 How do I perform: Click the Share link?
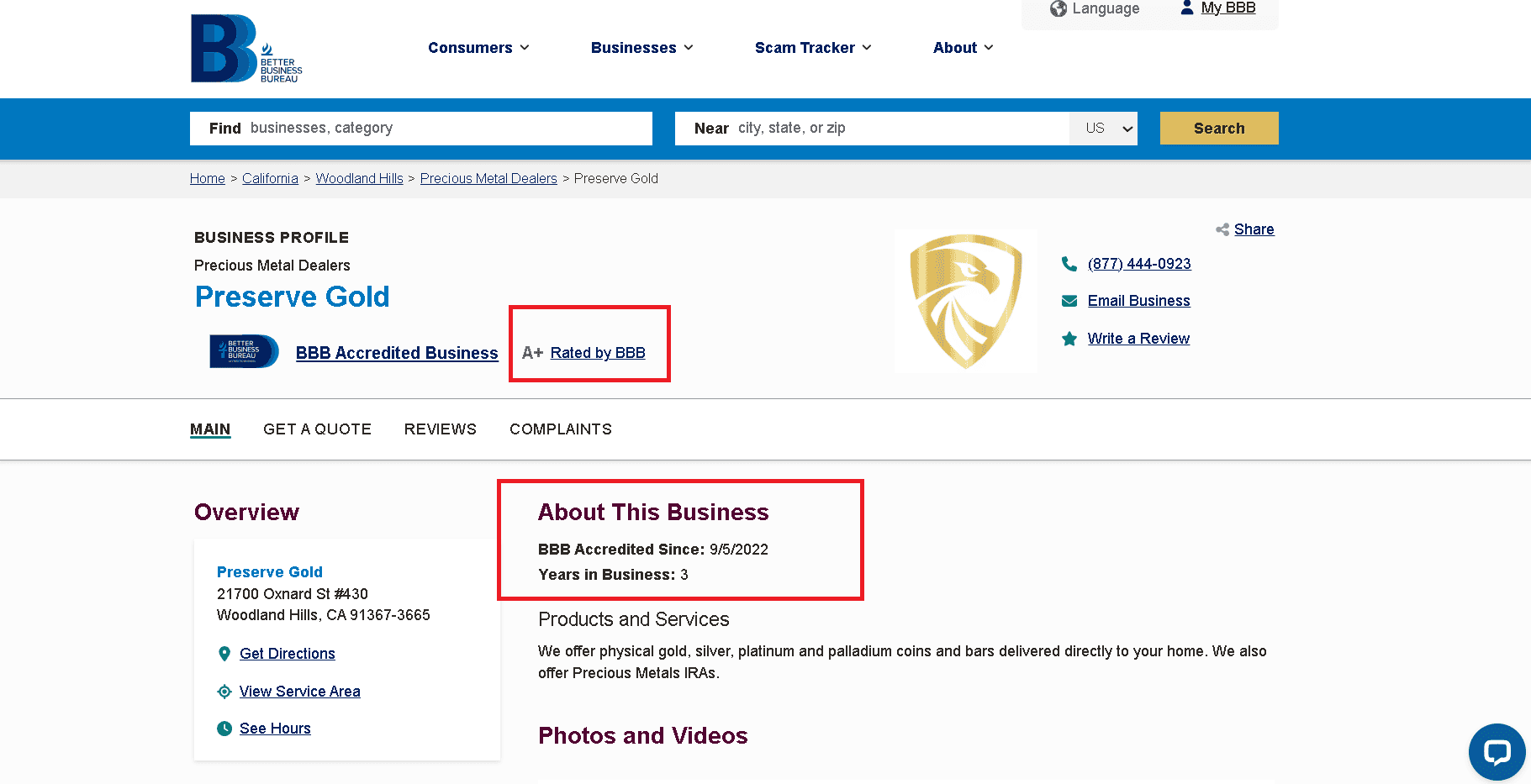coord(1254,229)
